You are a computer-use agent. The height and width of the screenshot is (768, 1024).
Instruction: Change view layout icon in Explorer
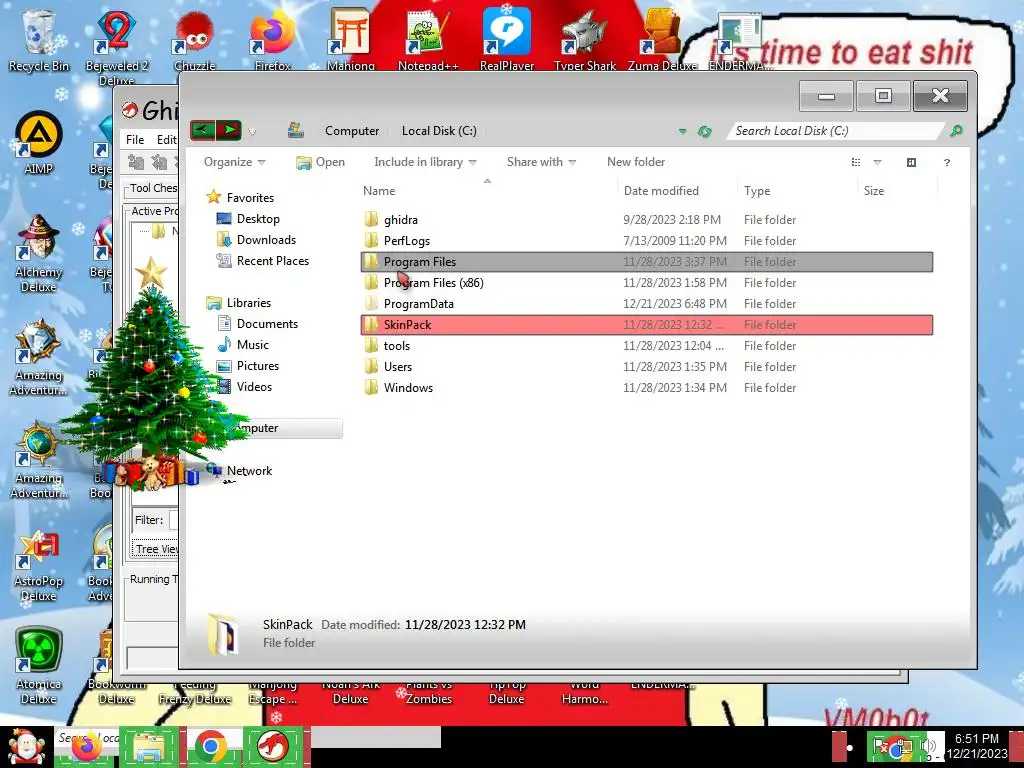pos(856,162)
